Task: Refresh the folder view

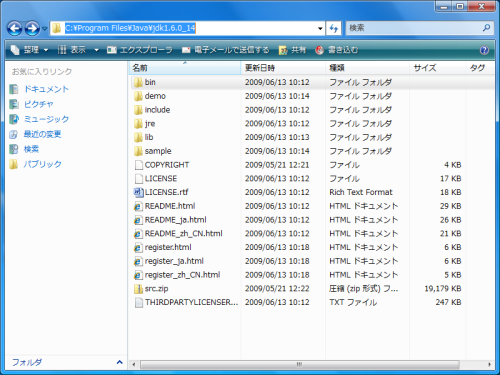Action: click(x=334, y=28)
